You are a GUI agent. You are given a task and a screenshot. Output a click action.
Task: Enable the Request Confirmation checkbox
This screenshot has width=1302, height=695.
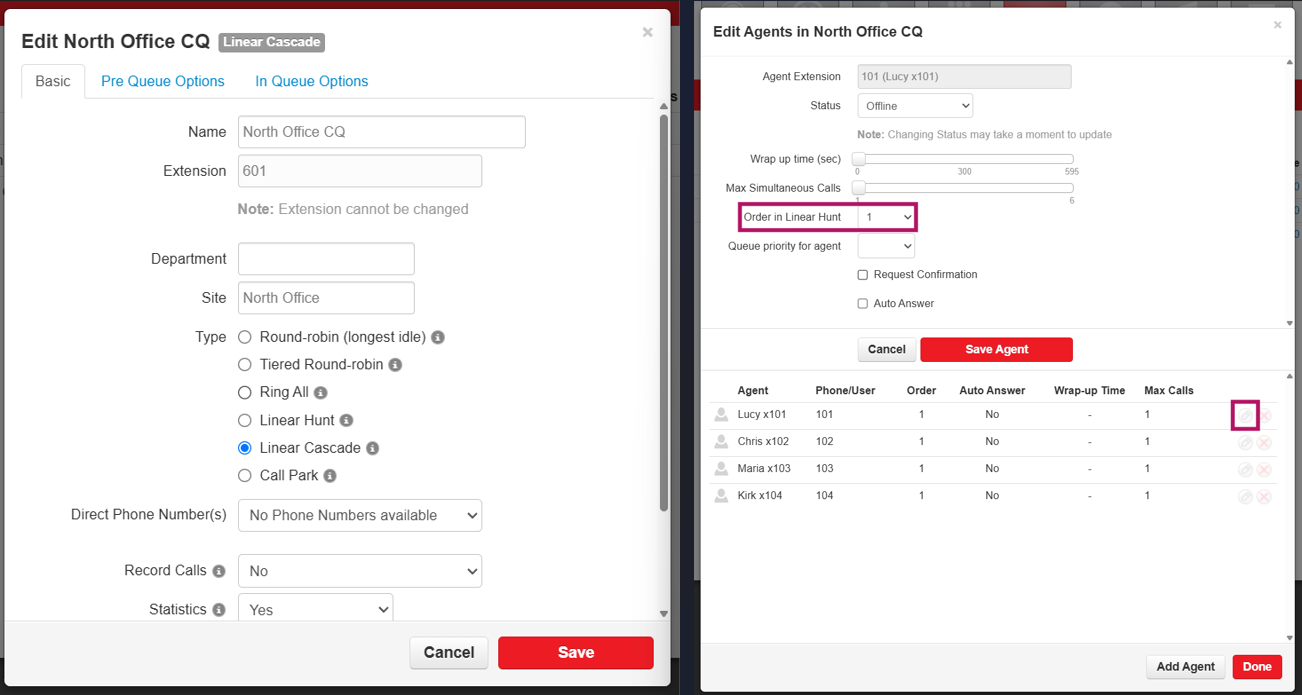863,275
